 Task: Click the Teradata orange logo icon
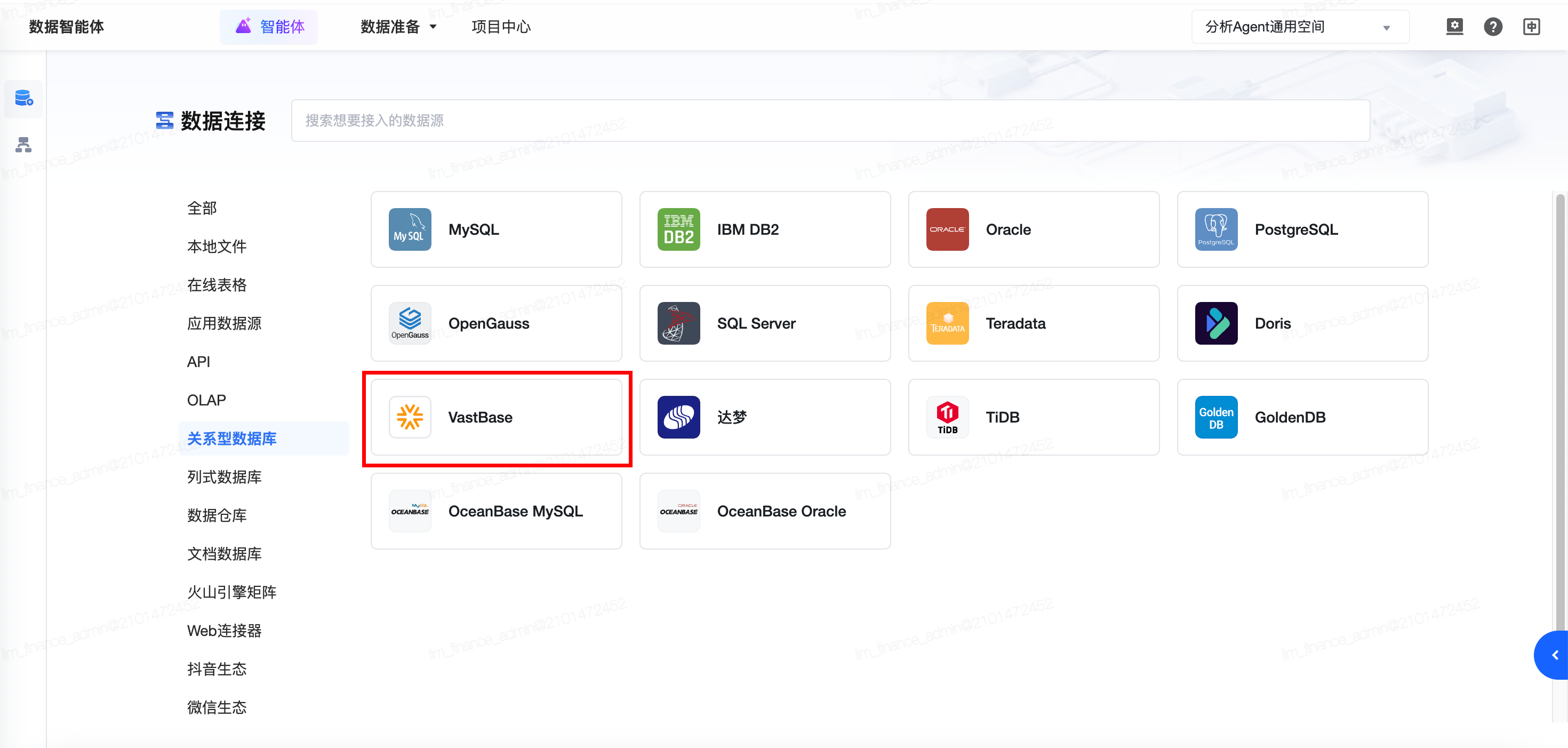coord(947,323)
